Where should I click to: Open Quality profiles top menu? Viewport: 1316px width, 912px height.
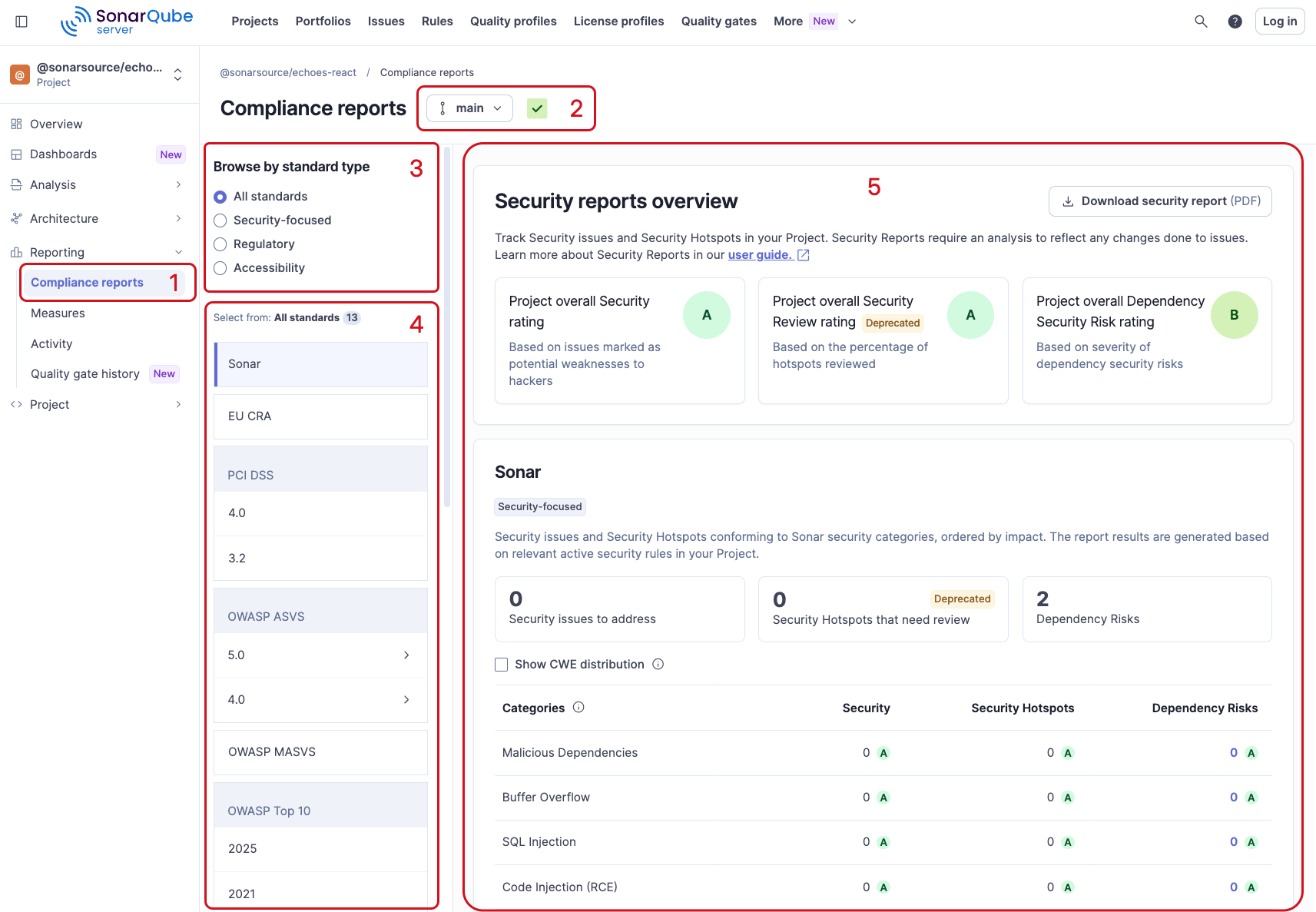tap(513, 22)
